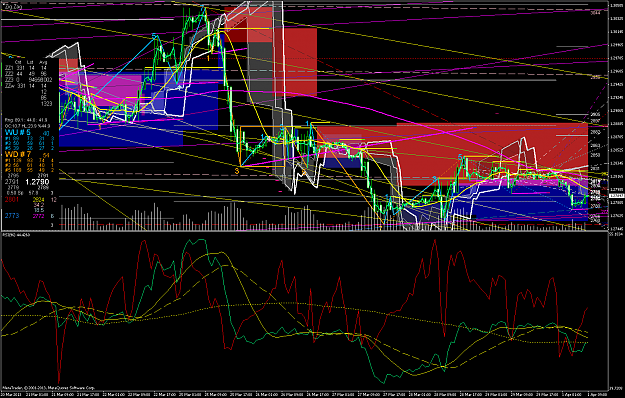Select the orange "WD # 7" heading
Image resolution: width=625 pixels, height=398 pixels.
pos(18,155)
